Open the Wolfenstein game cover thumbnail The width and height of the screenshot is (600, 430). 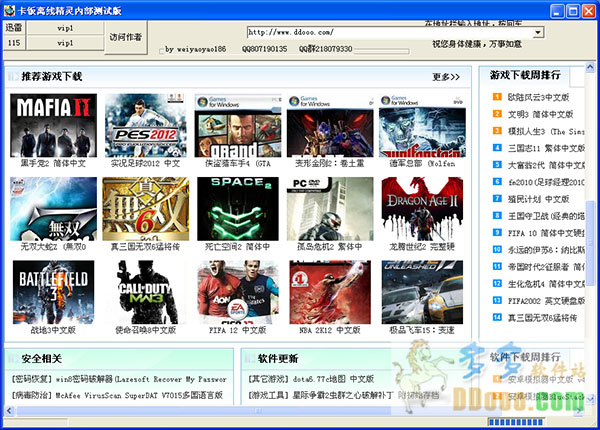pyautogui.click(x=422, y=125)
